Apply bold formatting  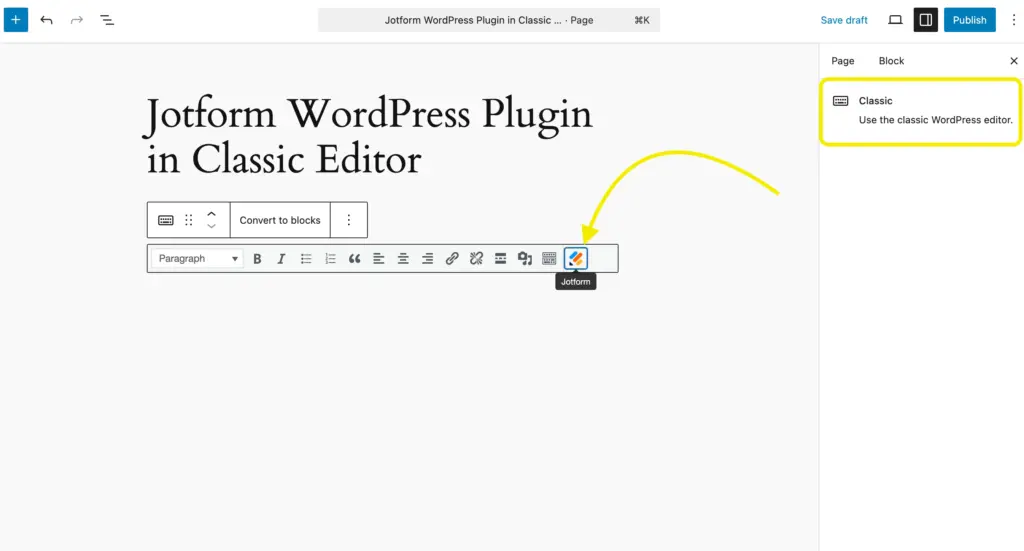(257, 259)
